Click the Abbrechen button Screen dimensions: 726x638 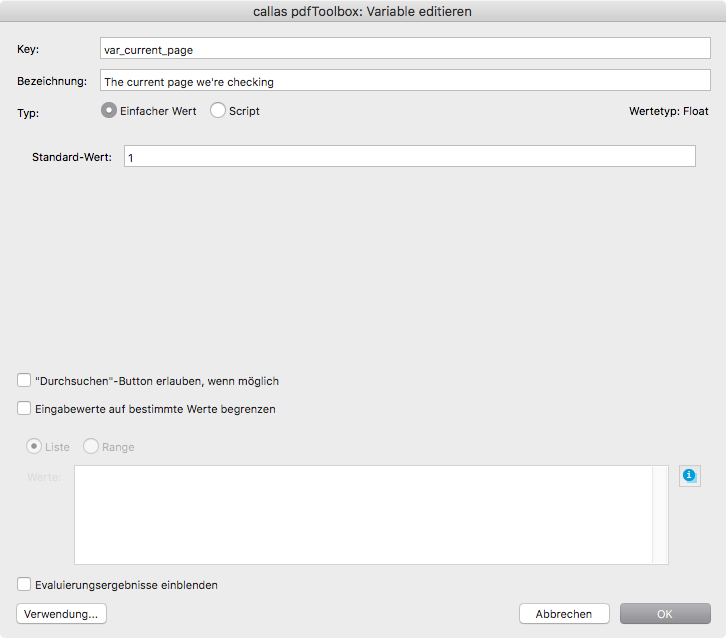coord(564,614)
